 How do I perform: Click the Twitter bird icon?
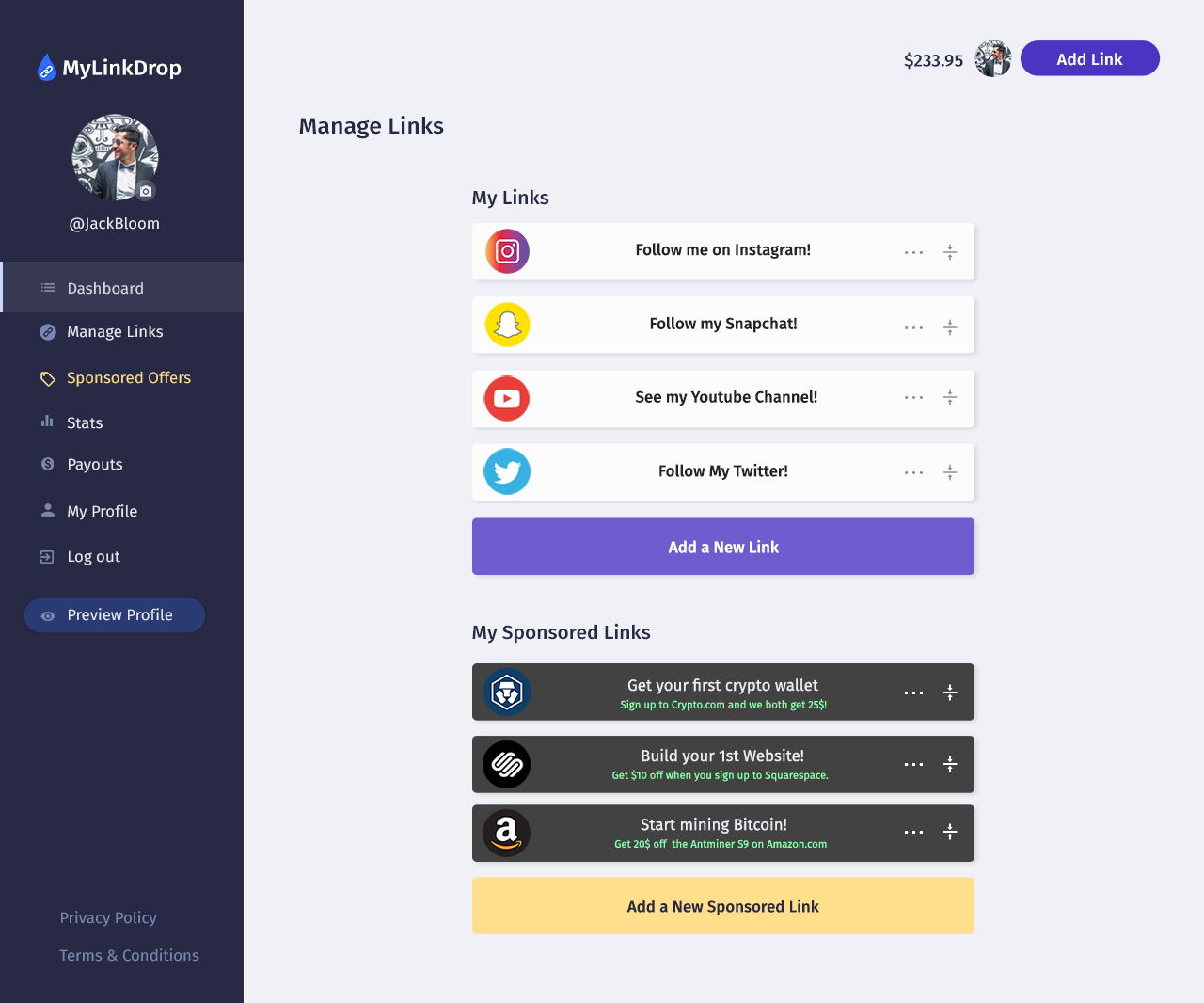(507, 471)
